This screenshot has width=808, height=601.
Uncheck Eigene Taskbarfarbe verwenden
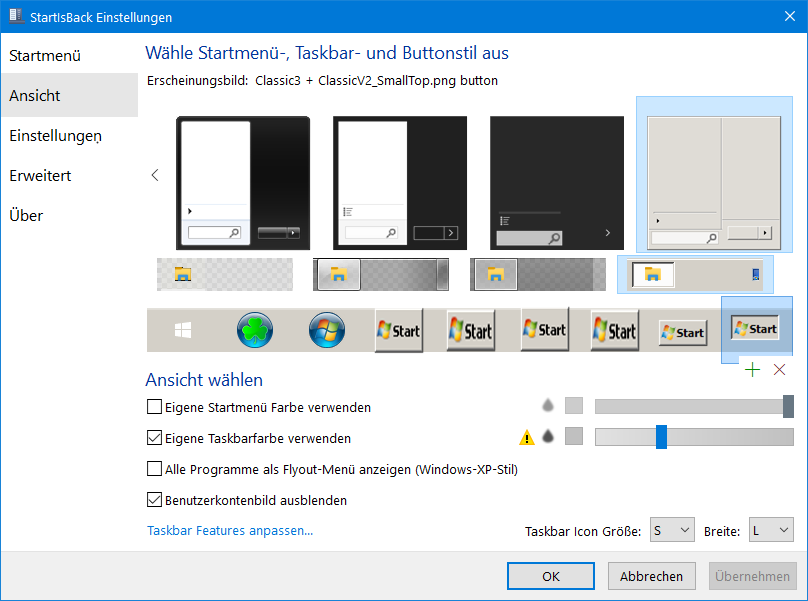pos(154,438)
